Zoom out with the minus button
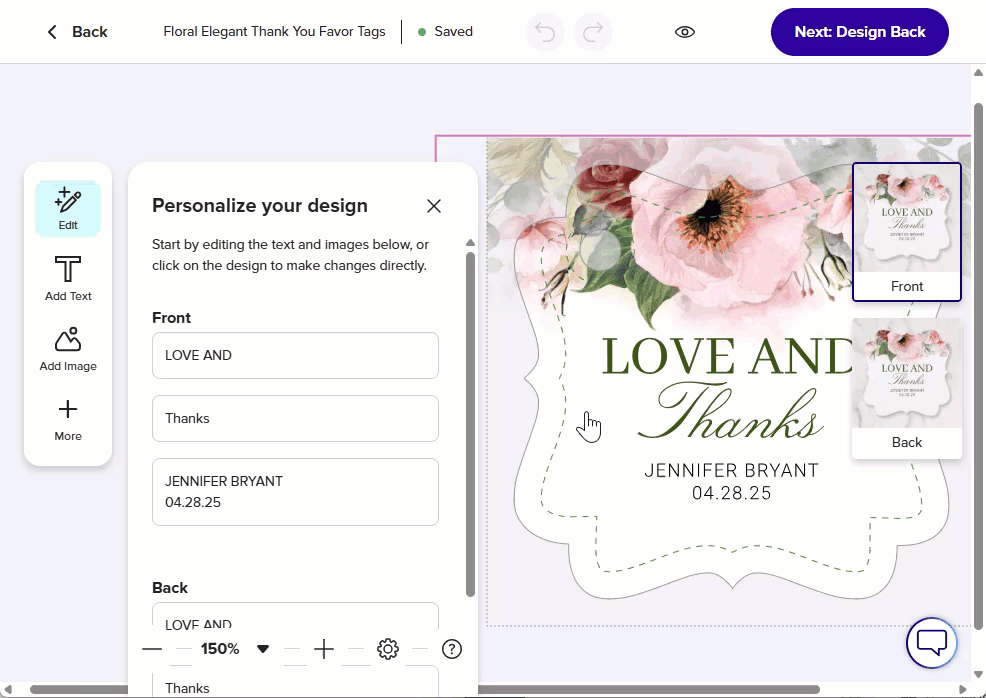This screenshot has height=698, width=986. (x=152, y=649)
